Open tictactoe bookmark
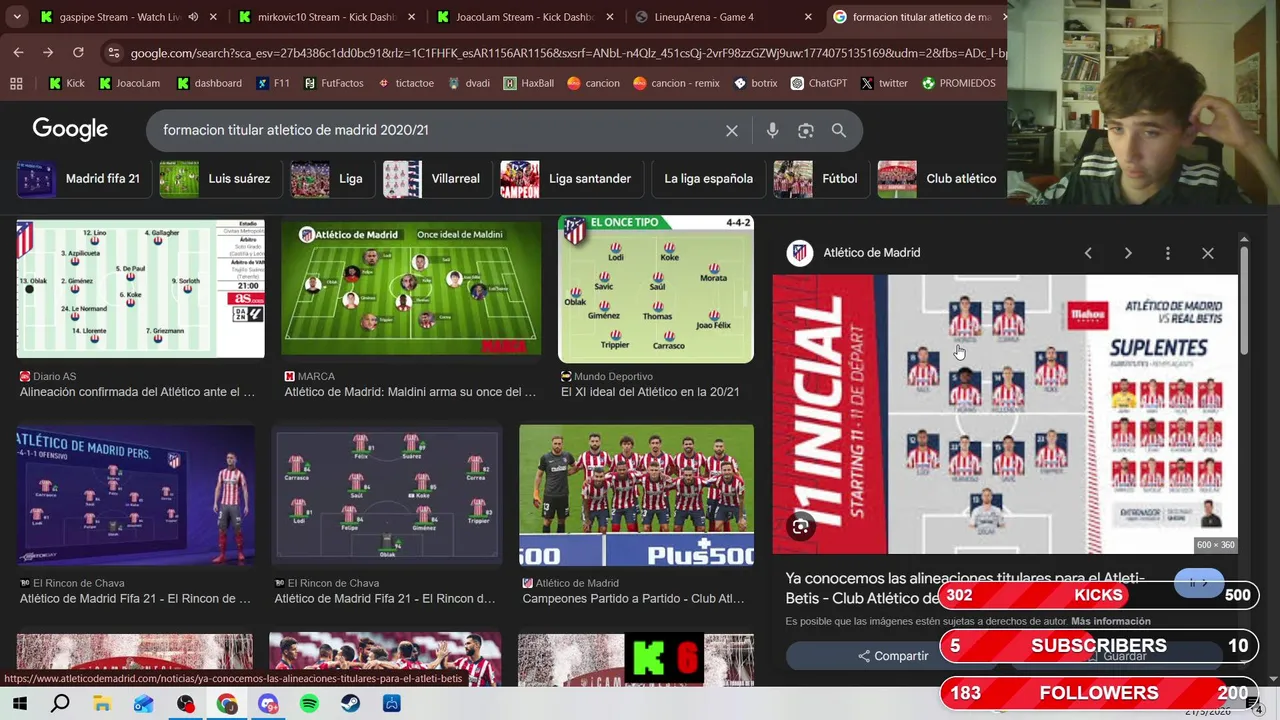 tap(406, 83)
